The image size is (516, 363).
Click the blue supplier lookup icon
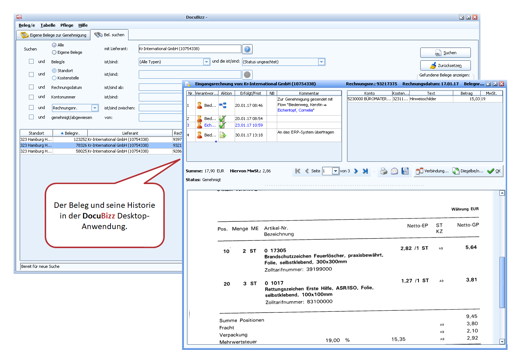(247, 49)
